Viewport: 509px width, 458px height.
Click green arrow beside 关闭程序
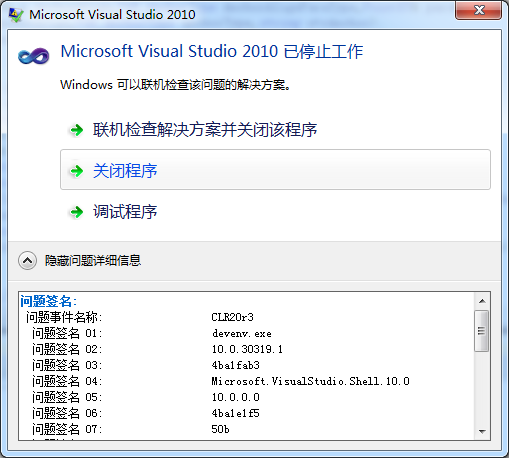[77, 171]
